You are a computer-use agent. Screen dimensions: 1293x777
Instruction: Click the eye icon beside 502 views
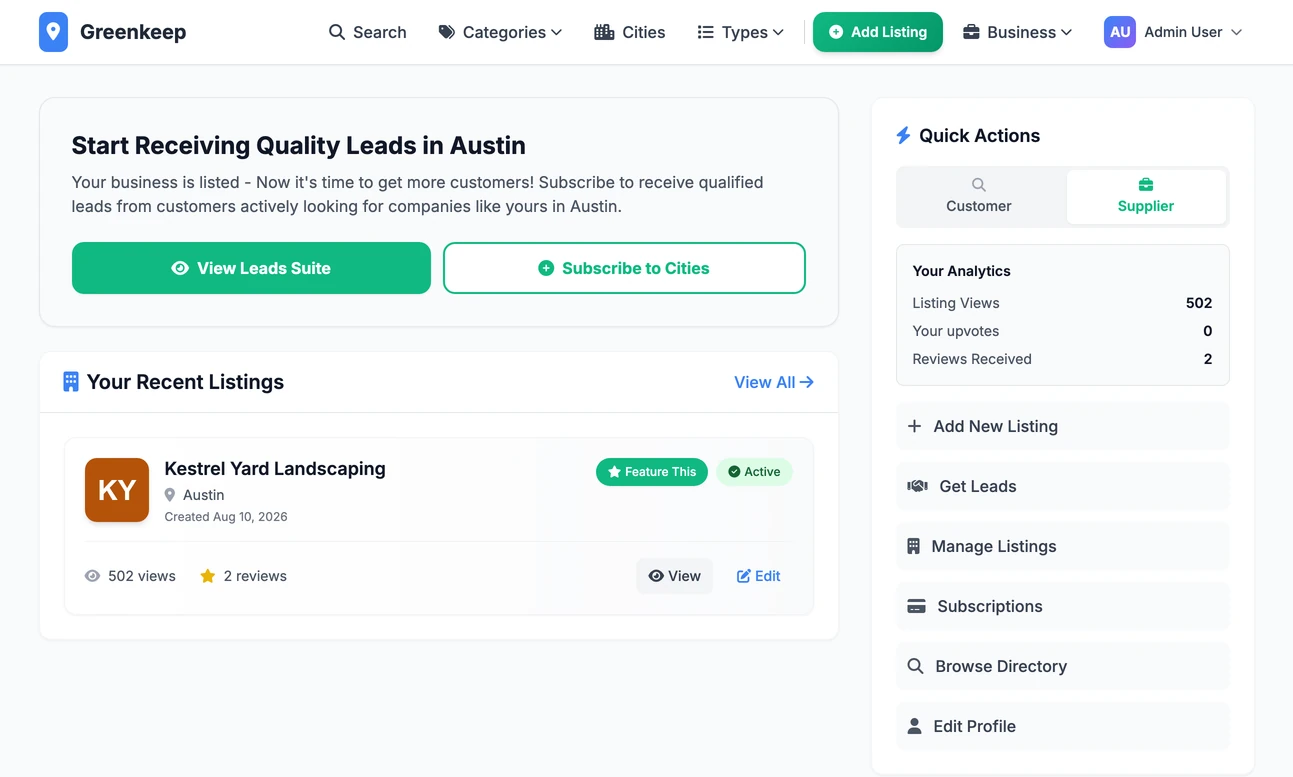(x=93, y=576)
